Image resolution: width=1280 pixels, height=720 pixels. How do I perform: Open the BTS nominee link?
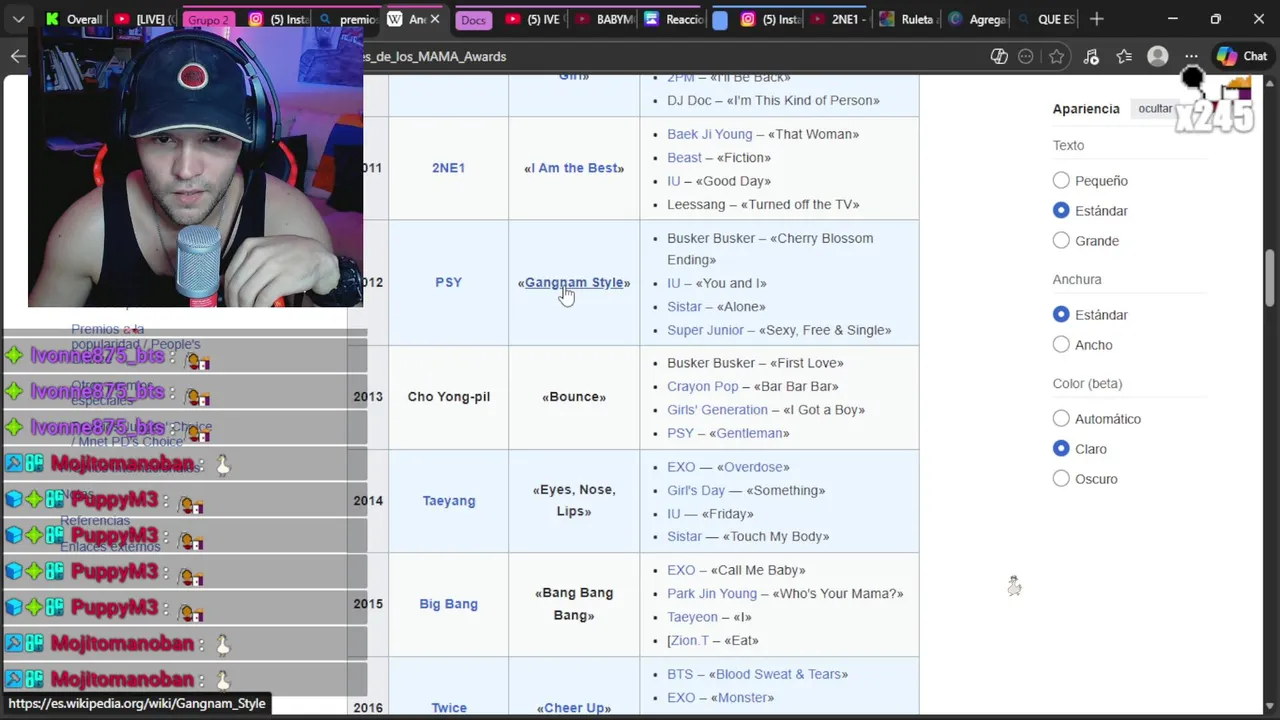pos(680,674)
